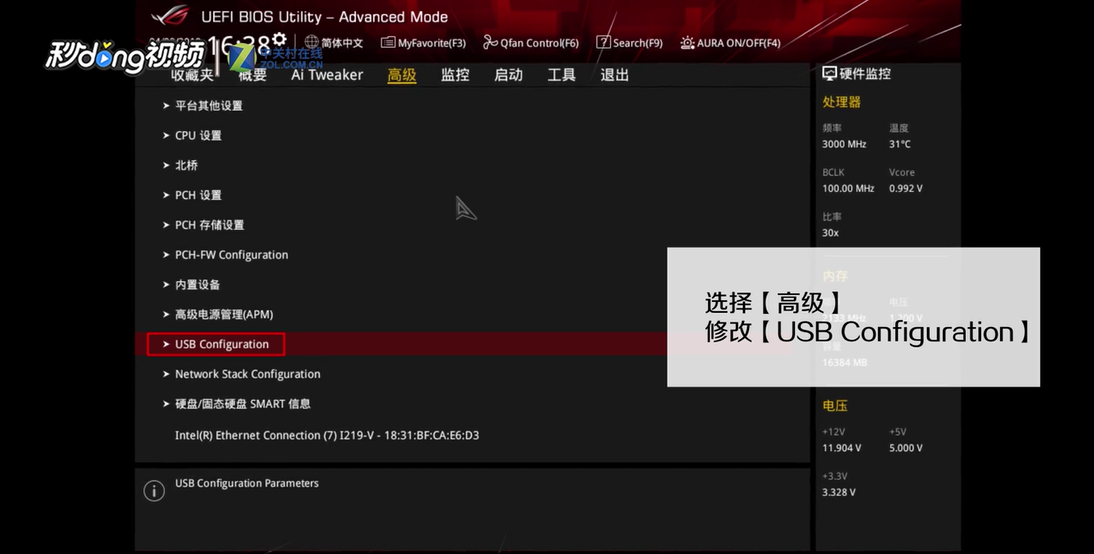Screen dimensions: 1094x554
Task: Switch to the 启动 tab
Action: pos(509,75)
